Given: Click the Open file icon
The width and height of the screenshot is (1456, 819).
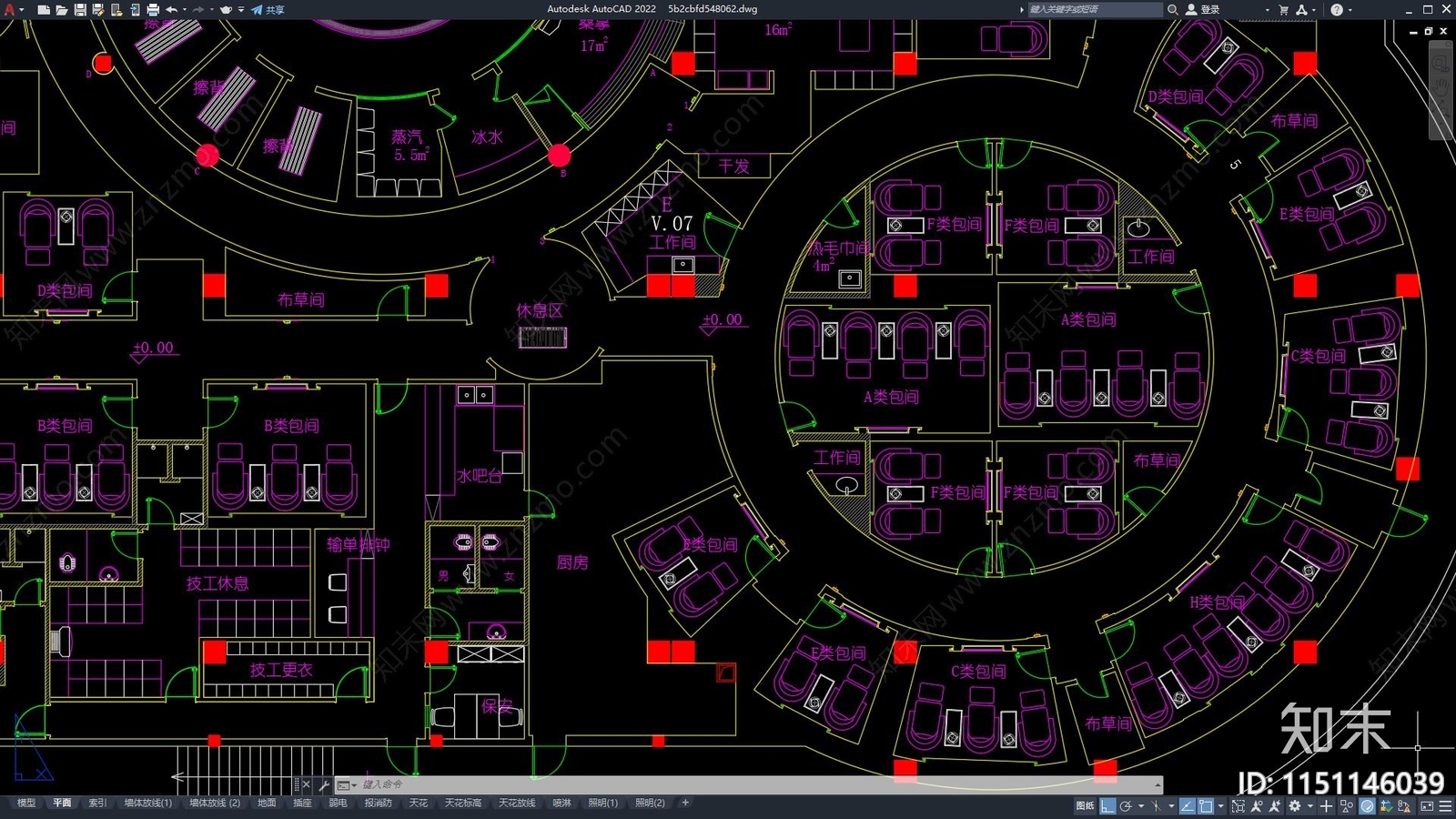Looking at the screenshot, I should point(62,9).
